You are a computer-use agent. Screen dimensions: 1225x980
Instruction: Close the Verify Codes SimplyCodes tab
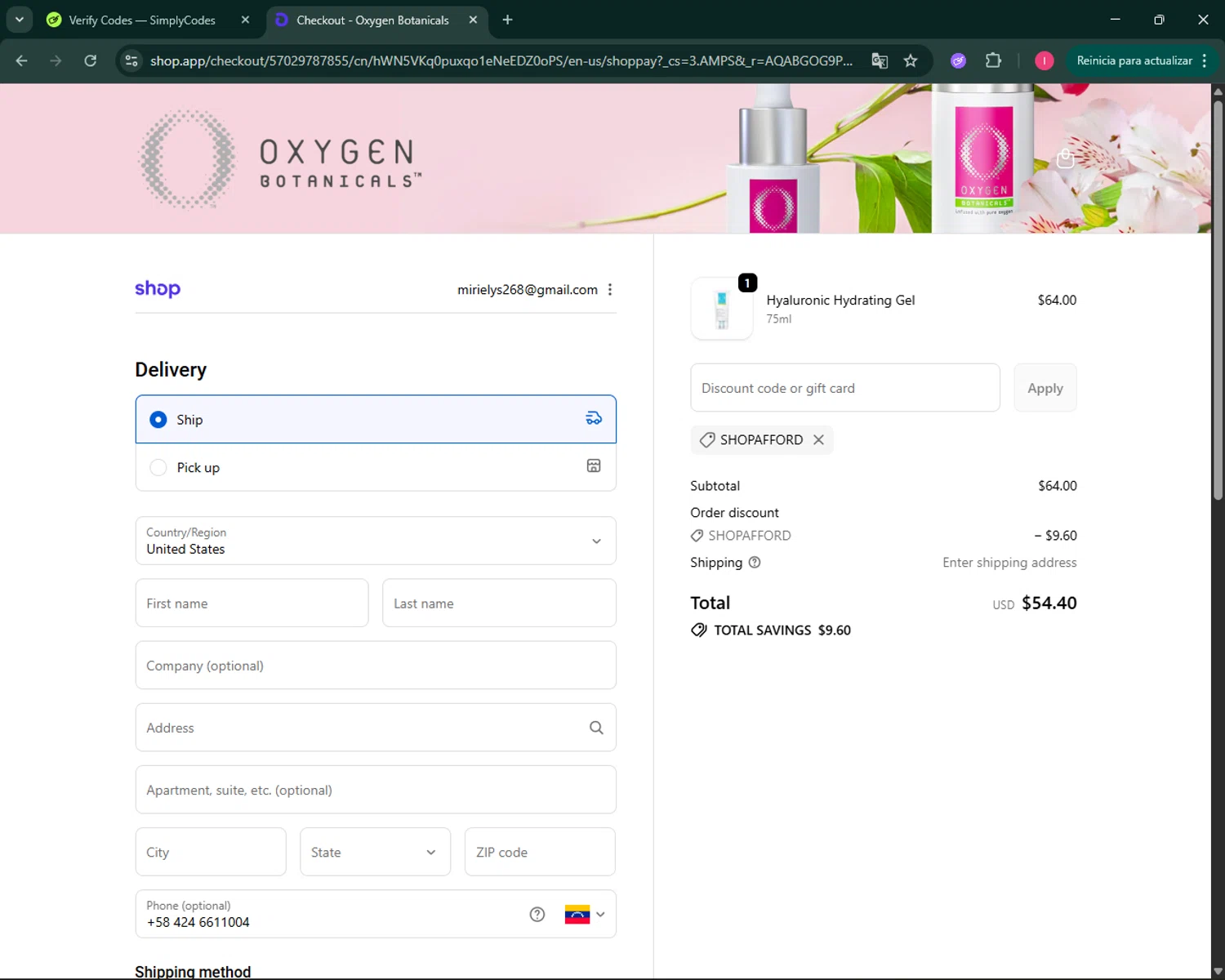coord(245,20)
